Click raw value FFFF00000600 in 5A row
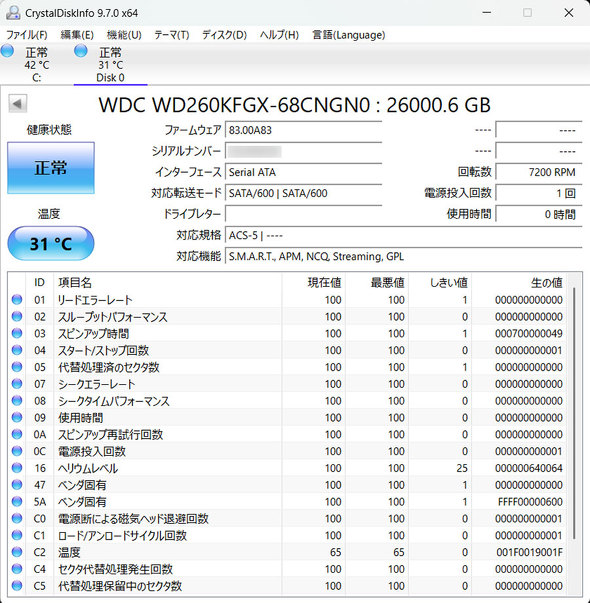Viewport: 590px width, 603px height. pyautogui.click(x=530, y=502)
